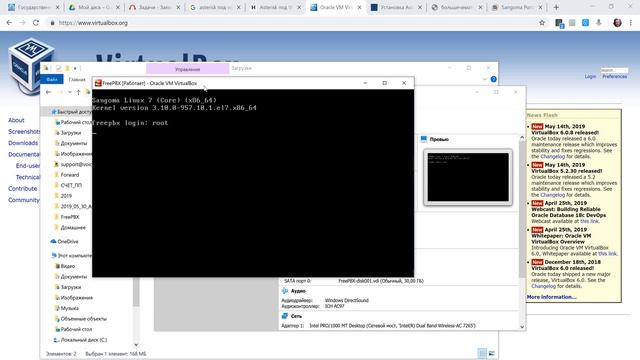Click the Login link on VirtualBox site
640x360 pixels.
[590, 76]
